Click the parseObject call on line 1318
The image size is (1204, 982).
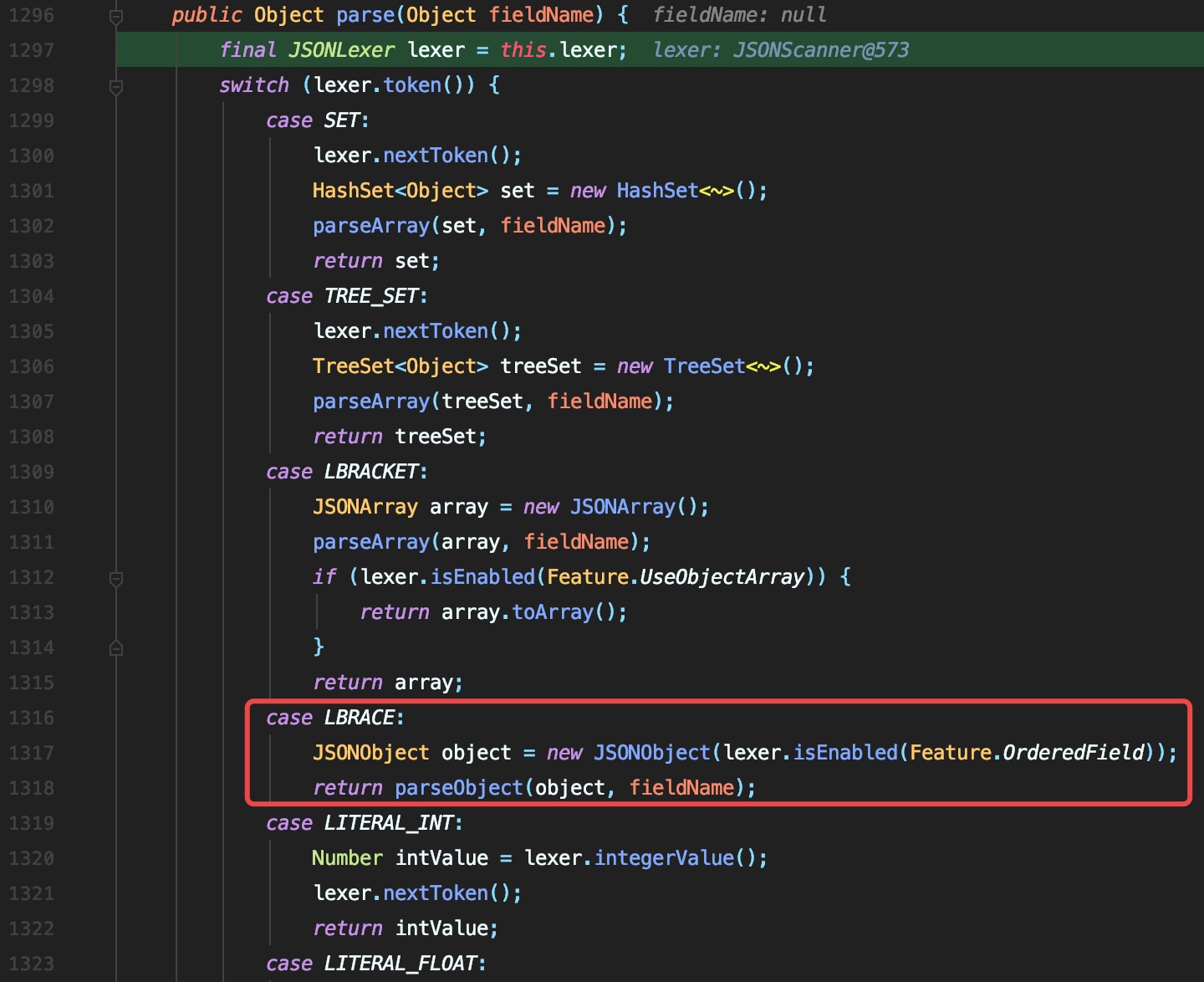[x=459, y=788]
